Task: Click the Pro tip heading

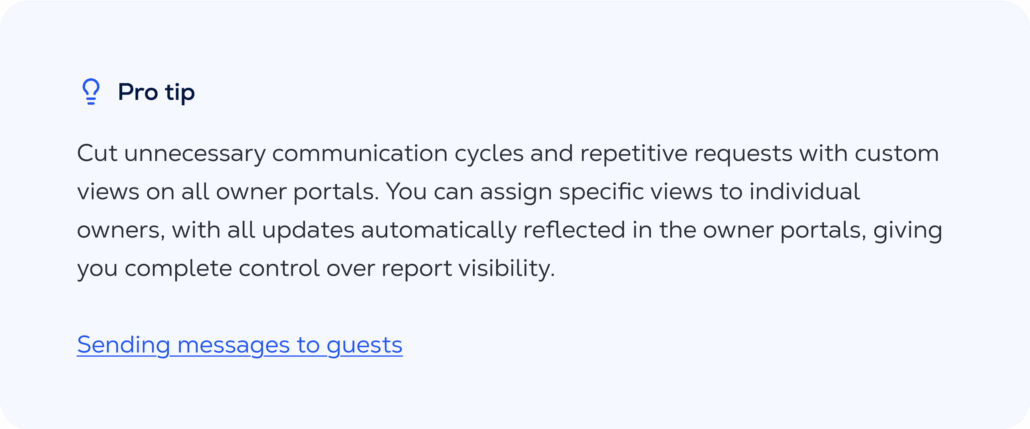Action: coord(156,93)
